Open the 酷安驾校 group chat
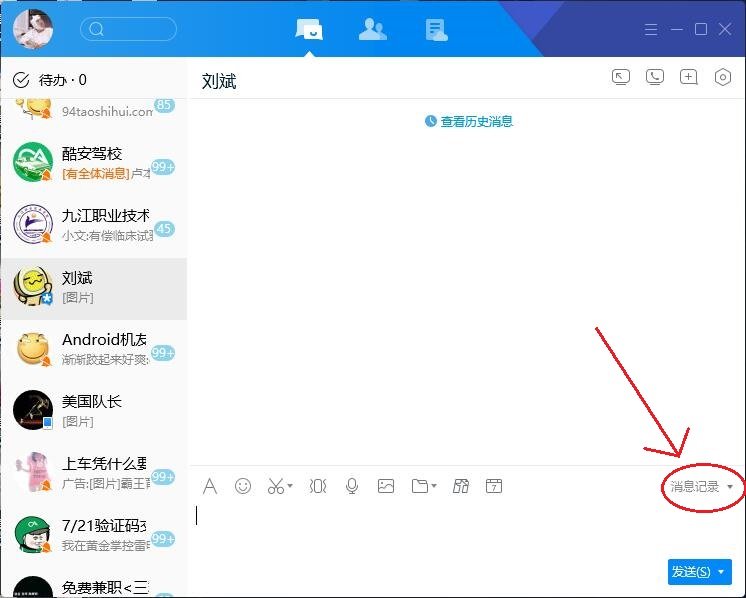The width and height of the screenshot is (746, 598). click(94, 162)
